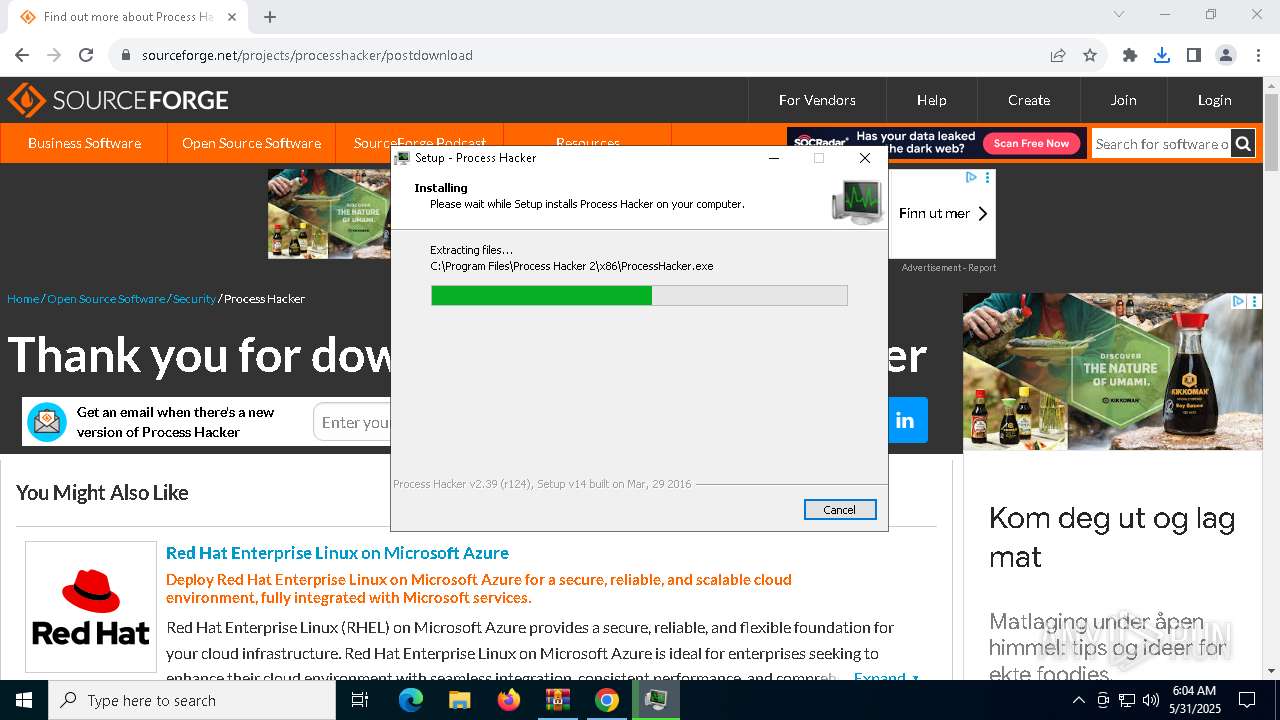Click the Search for software field

1161,144
